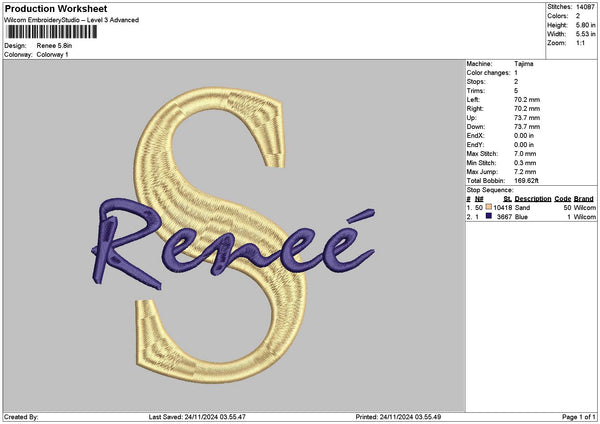Click the Color changes label
Screen dimensions: 600x424
(488, 73)
